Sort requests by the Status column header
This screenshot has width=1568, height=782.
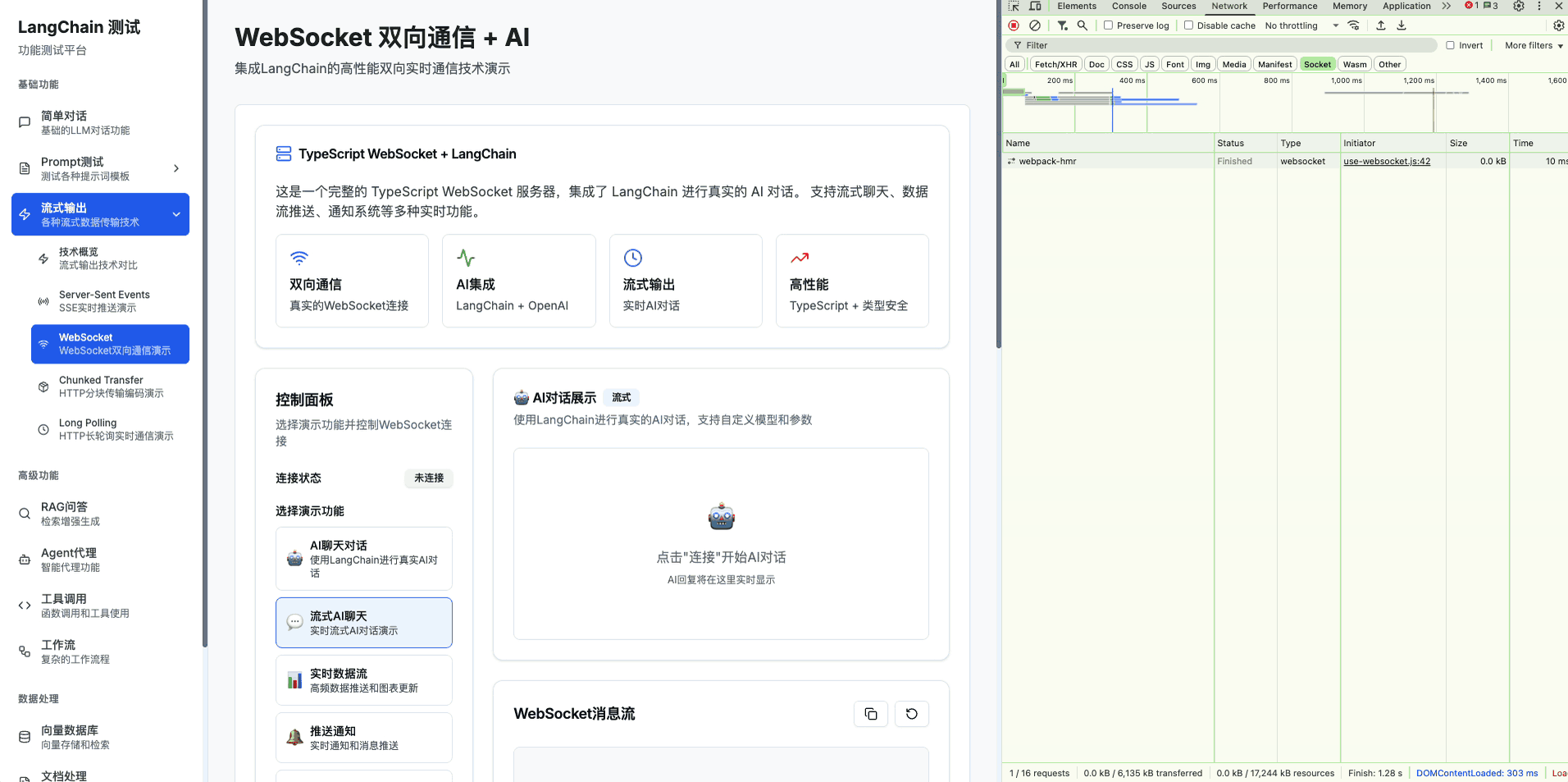1245,143
